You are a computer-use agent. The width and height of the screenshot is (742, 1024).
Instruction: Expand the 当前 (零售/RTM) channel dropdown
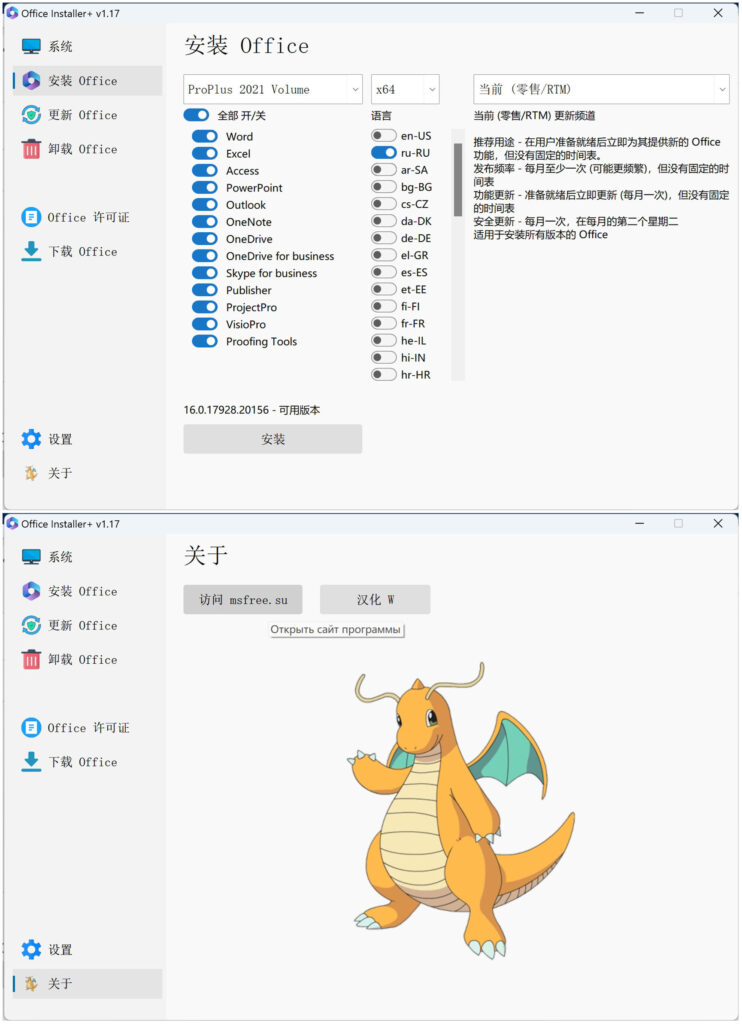[x=601, y=89]
